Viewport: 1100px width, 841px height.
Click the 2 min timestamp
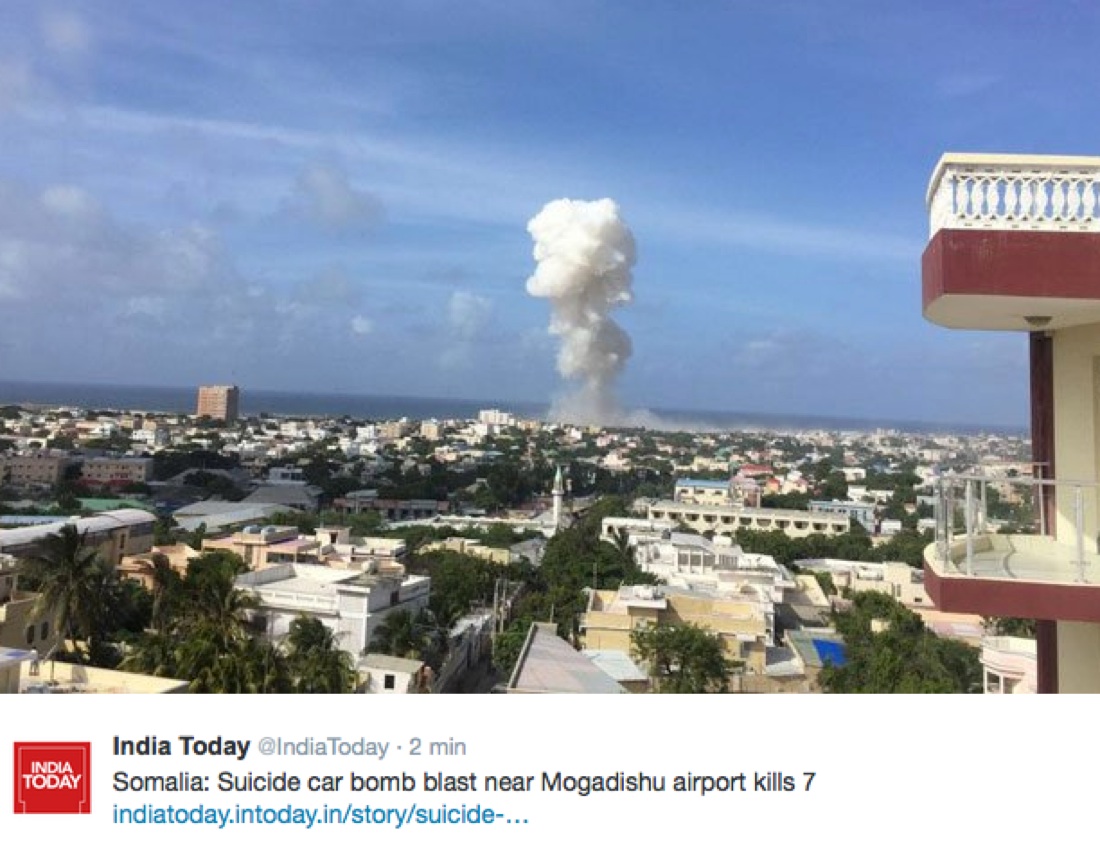(x=438, y=747)
